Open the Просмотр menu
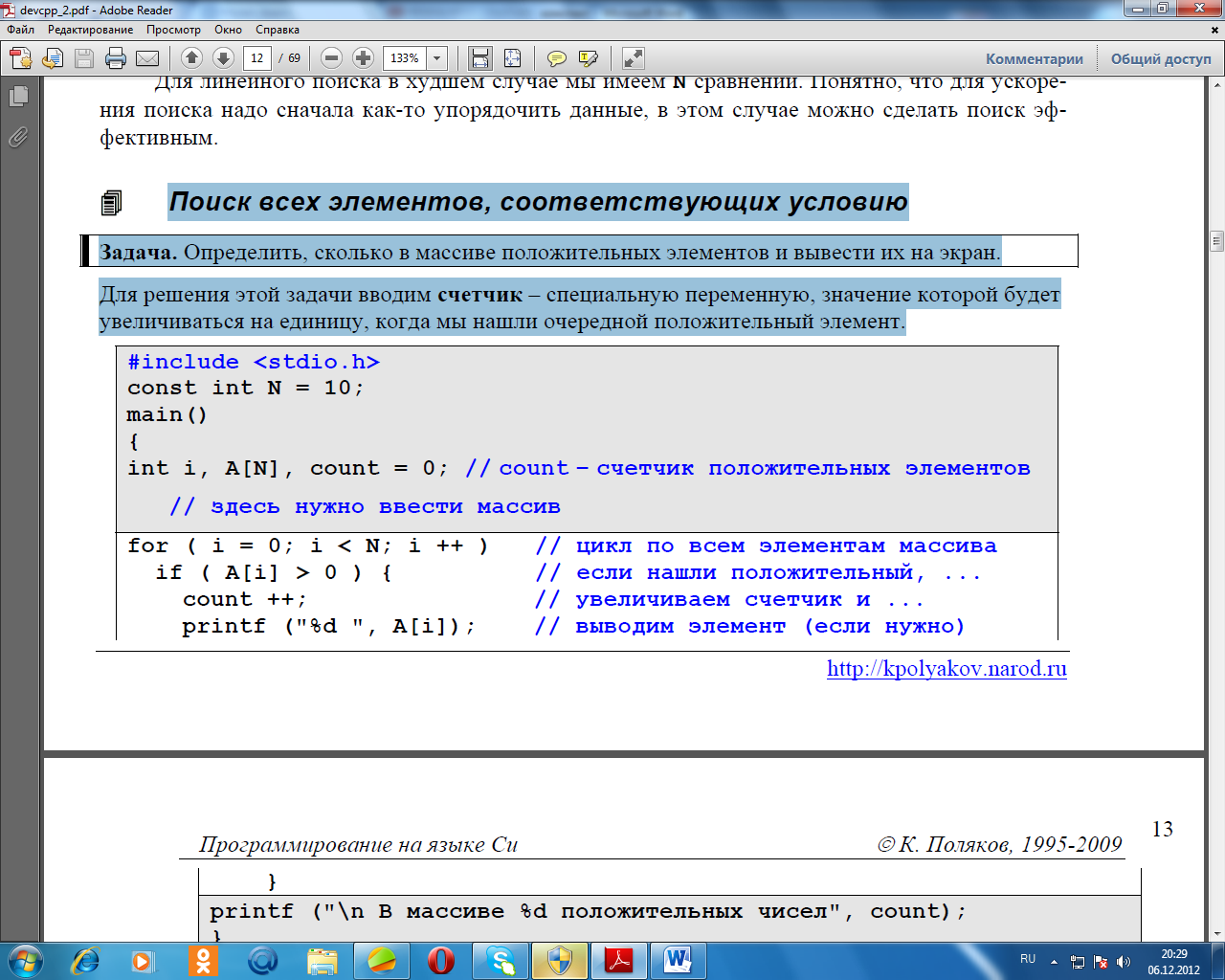 click(173, 30)
